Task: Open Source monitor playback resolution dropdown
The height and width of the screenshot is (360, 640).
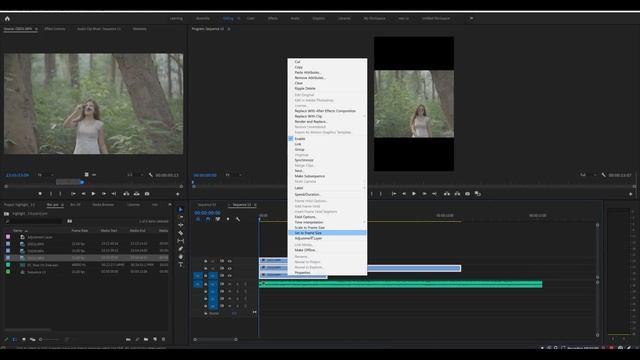Action: click(x=135, y=175)
